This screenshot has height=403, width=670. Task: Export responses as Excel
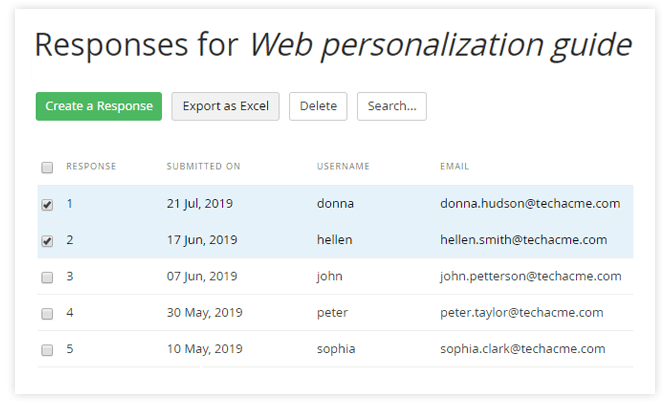[225, 106]
